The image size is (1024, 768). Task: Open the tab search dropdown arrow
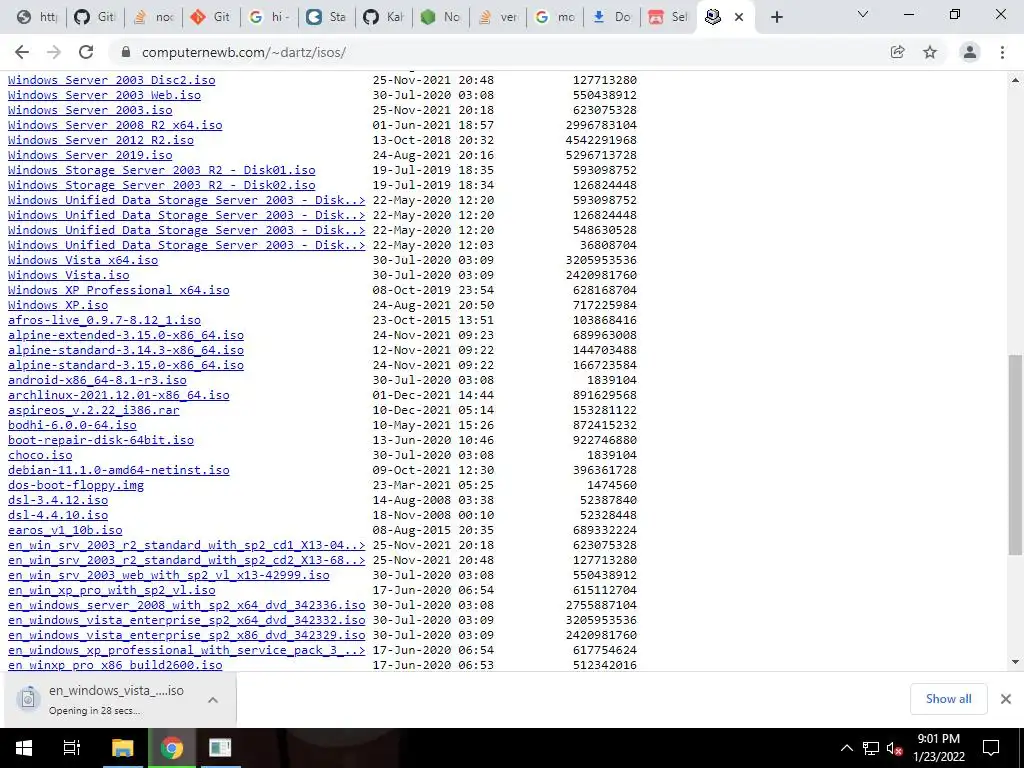click(863, 14)
